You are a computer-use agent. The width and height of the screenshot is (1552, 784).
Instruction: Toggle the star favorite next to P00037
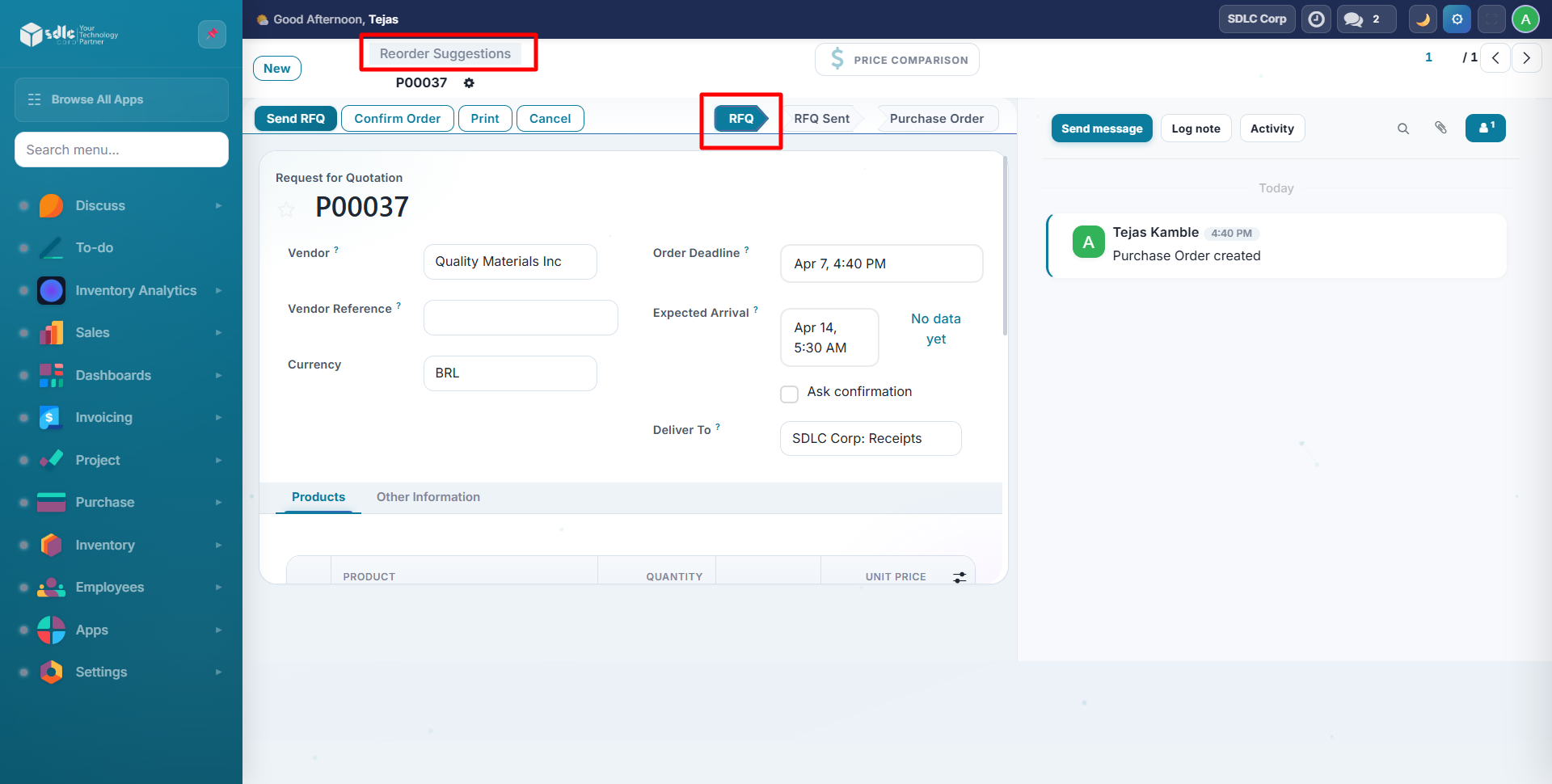(286, 209)
